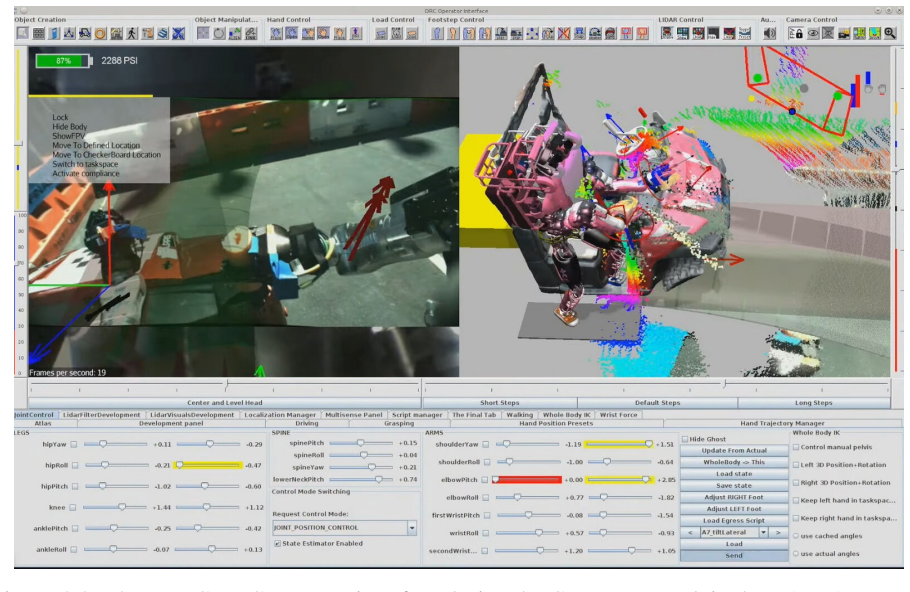Select the walking person object creation icon
Image resolution: width=910 pixels, height=592 pixels.
(x=132, y=33)
